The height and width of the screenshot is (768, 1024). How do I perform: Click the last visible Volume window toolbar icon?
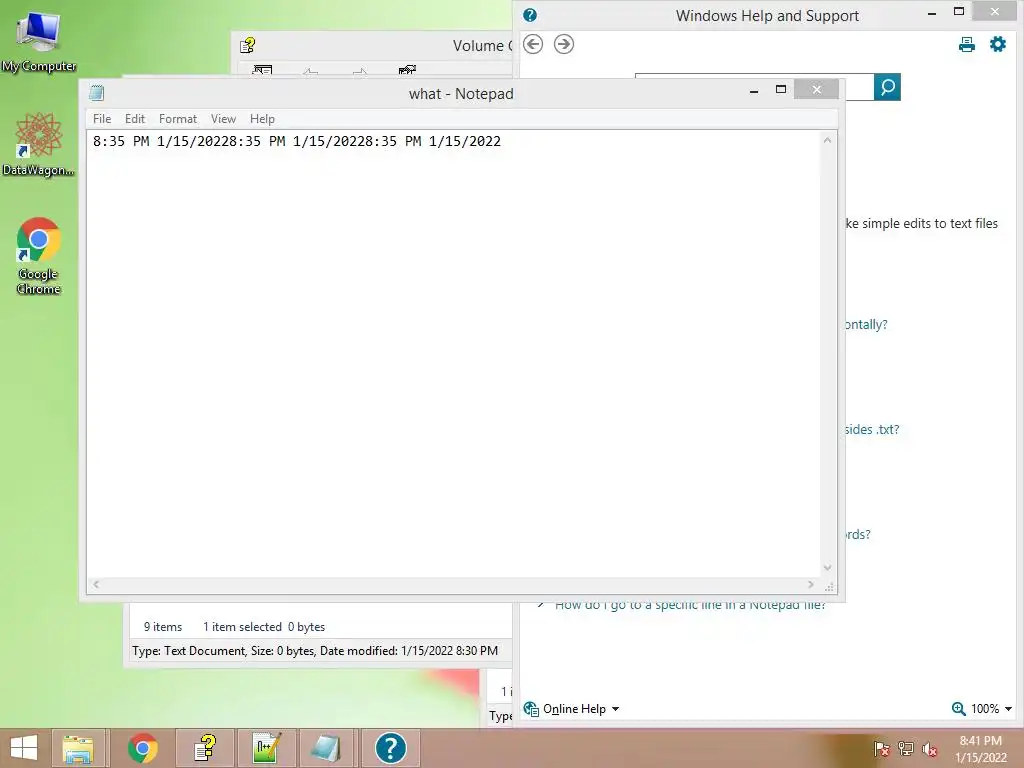click(x=408, y=71)
